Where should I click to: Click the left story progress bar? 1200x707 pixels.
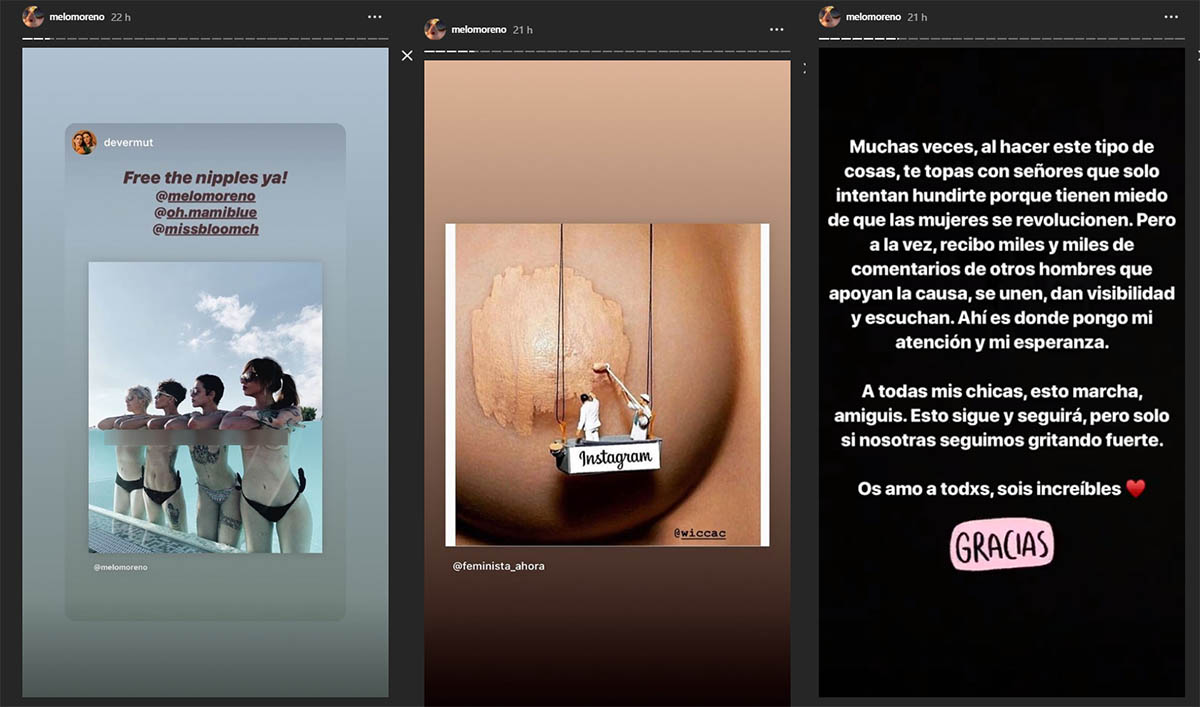(205, 39)
